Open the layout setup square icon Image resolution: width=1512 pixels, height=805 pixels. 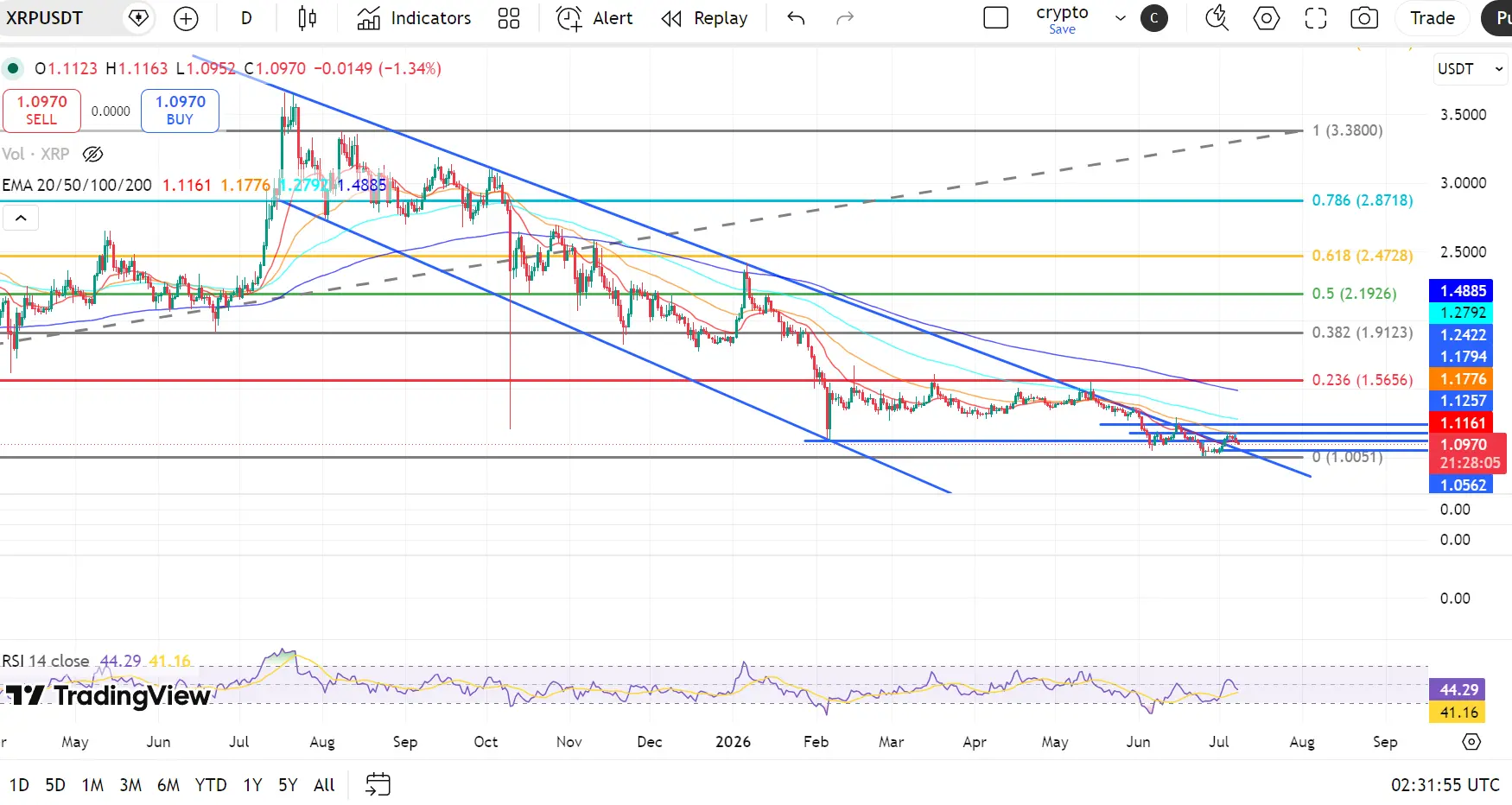tap(996, 18)
